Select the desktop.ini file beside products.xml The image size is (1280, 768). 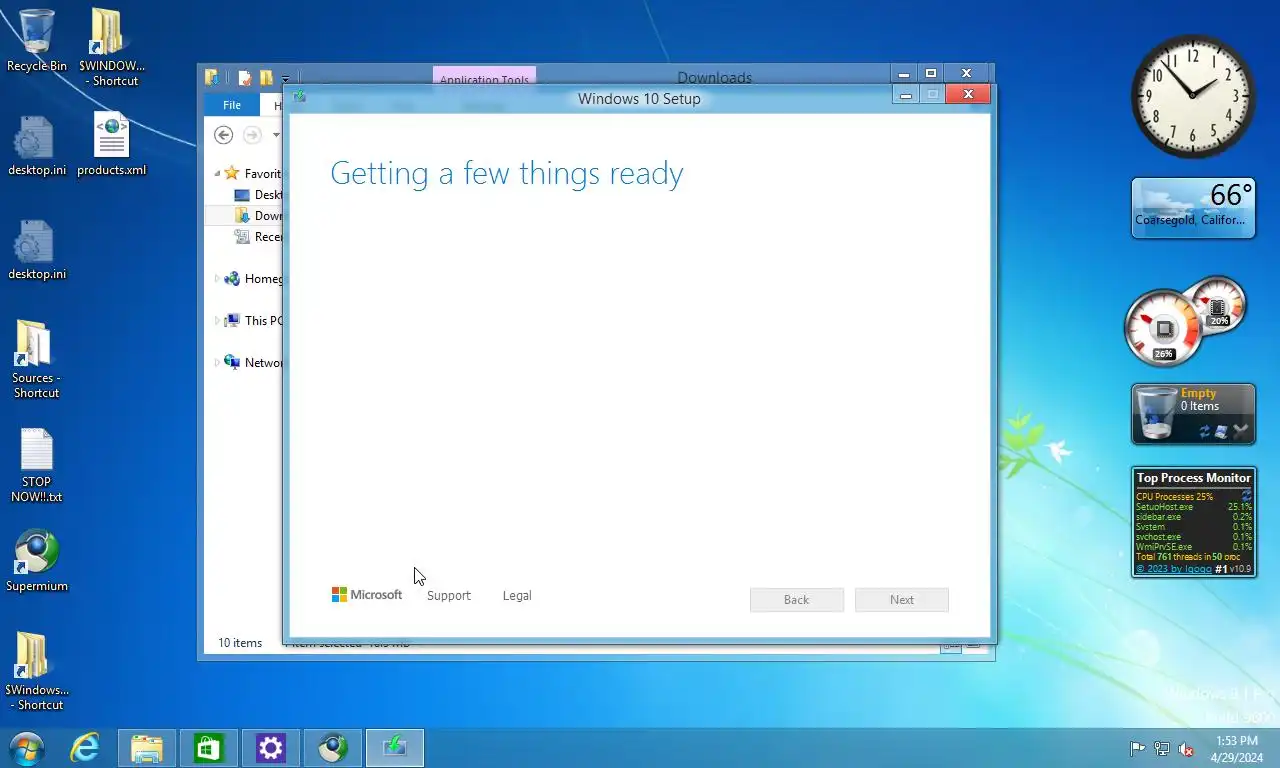37,146
